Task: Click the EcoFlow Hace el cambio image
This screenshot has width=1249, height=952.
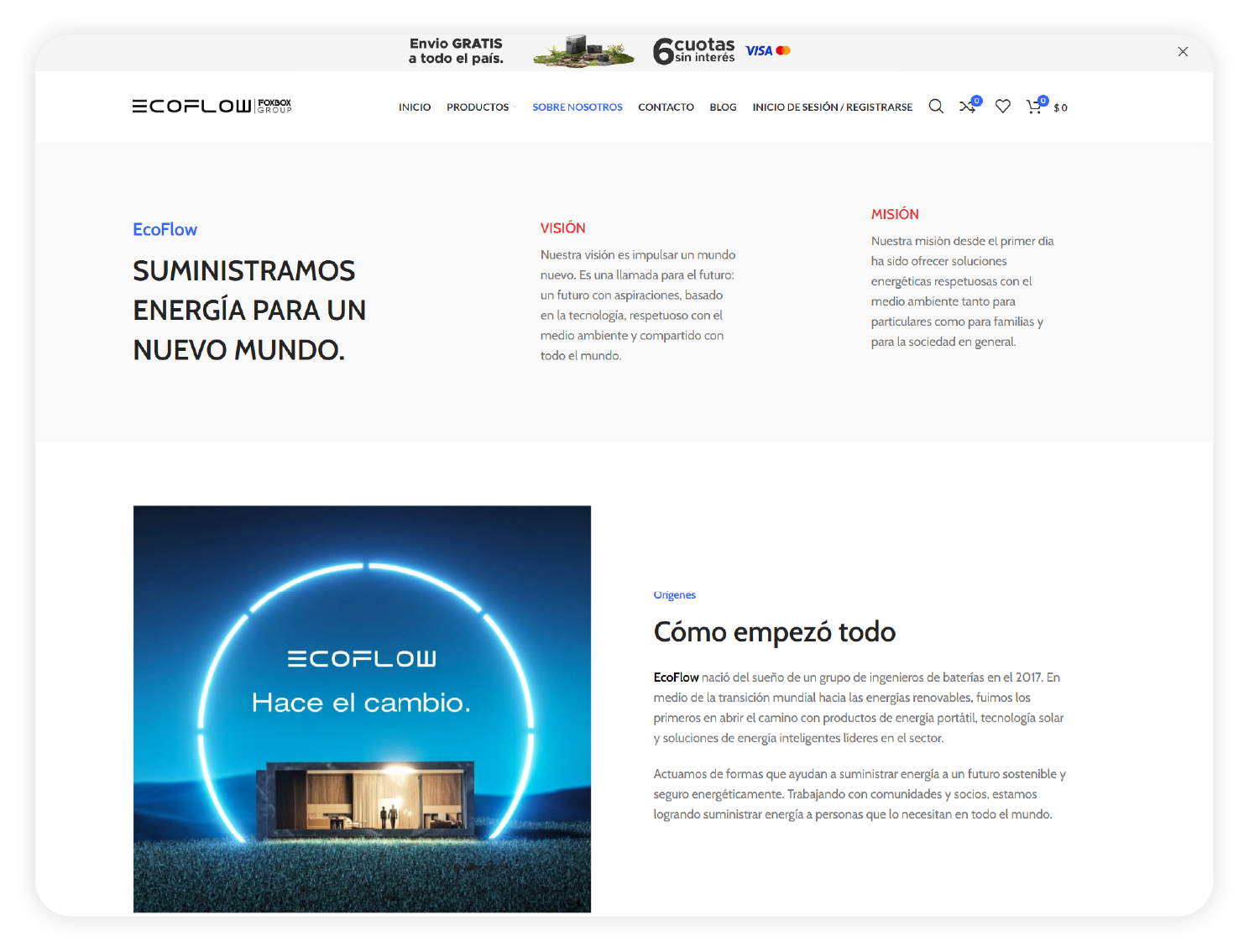Action: point(362,709)
